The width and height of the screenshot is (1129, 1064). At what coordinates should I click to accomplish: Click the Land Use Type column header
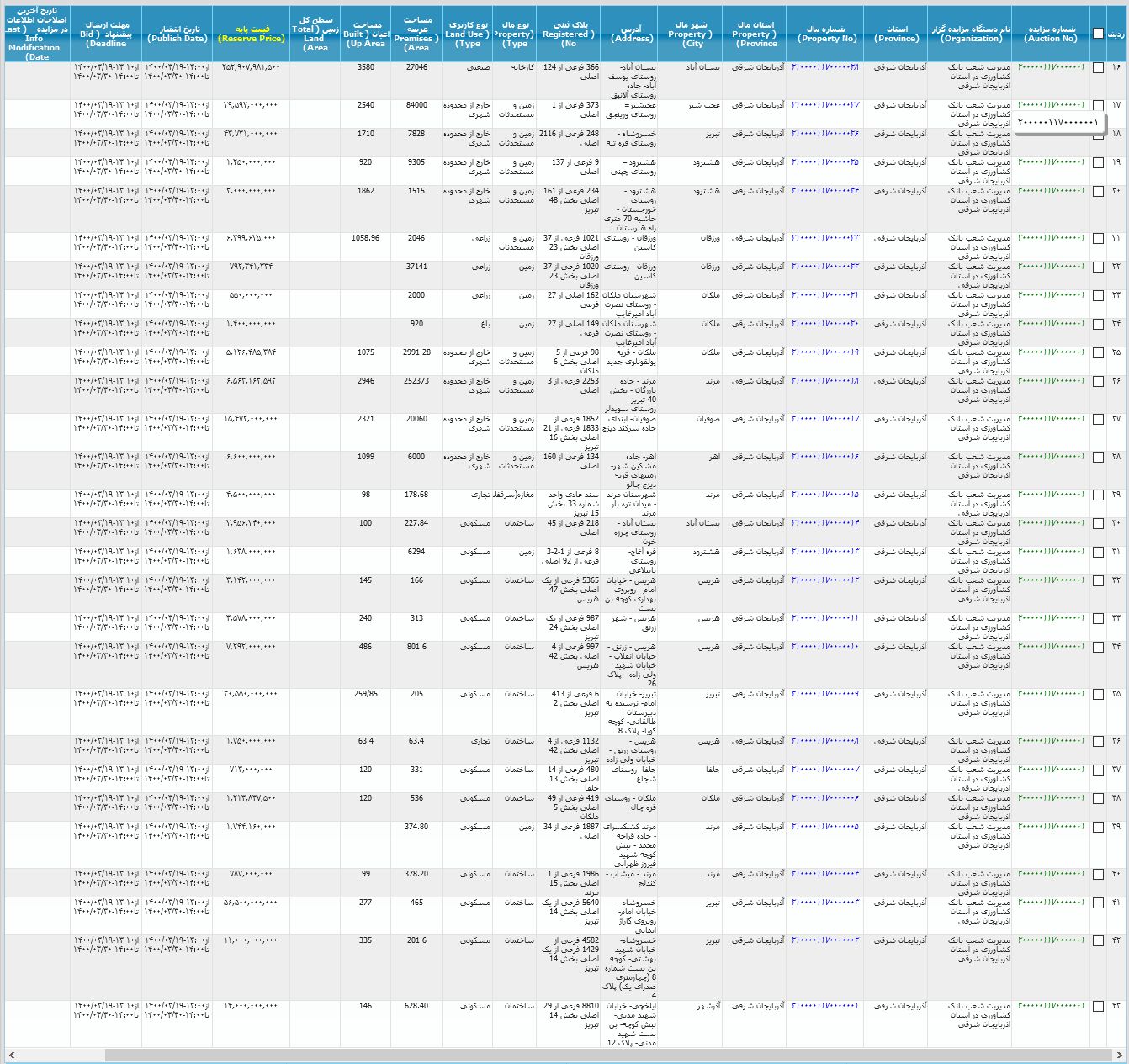467,34
